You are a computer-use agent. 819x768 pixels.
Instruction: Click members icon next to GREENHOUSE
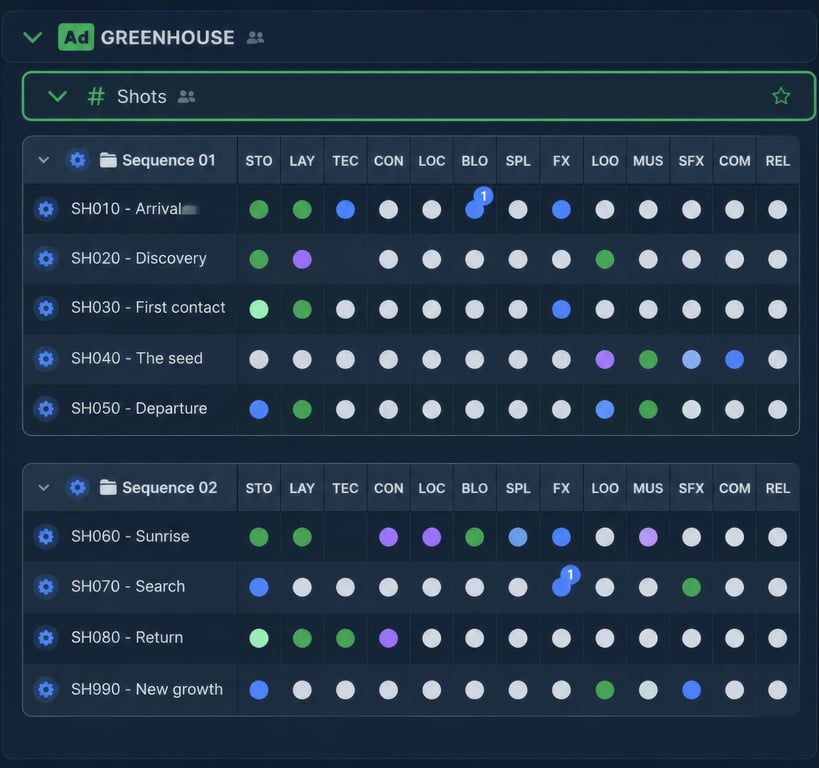click(255, 38)
